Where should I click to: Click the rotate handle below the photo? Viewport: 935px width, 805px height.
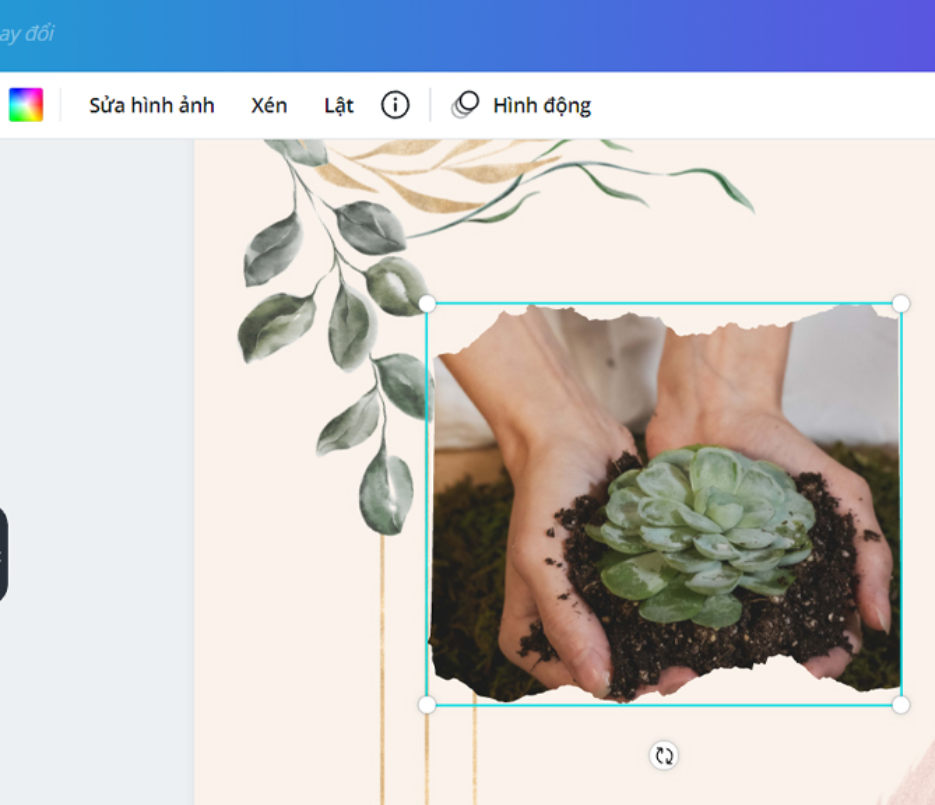click(662, 756)
